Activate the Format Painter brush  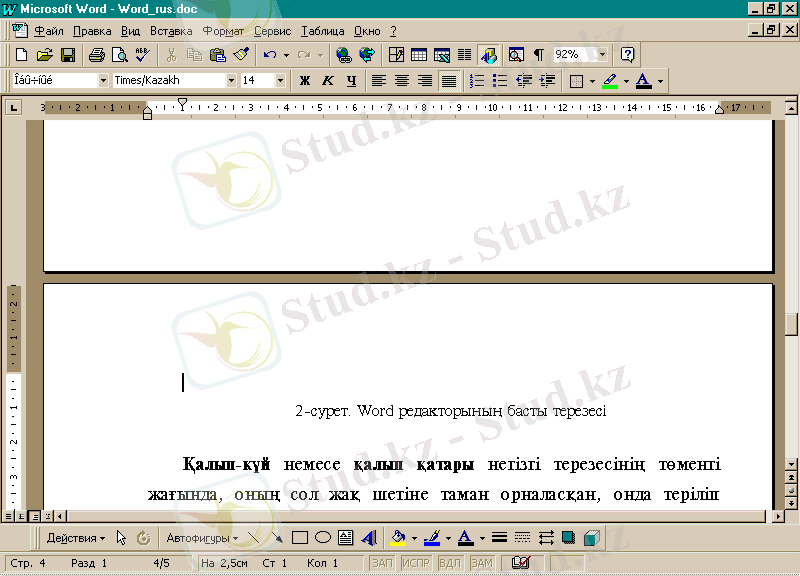tap(241, 55)
